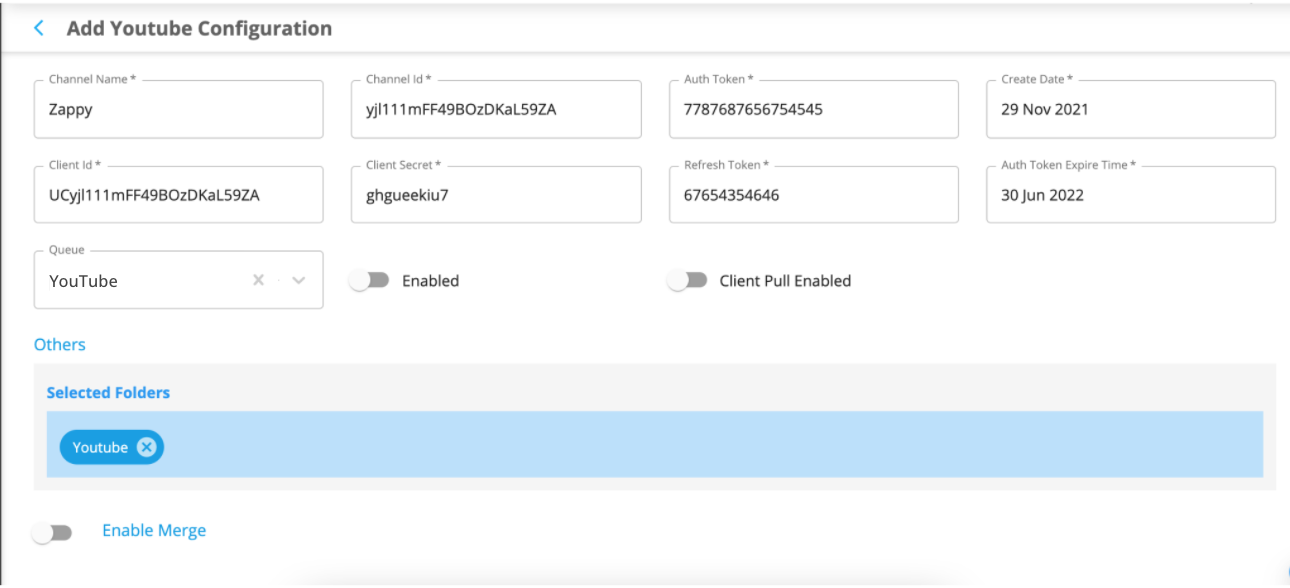
Task: Remove the Youtube folder chip
Action: [x=146, y=447]
